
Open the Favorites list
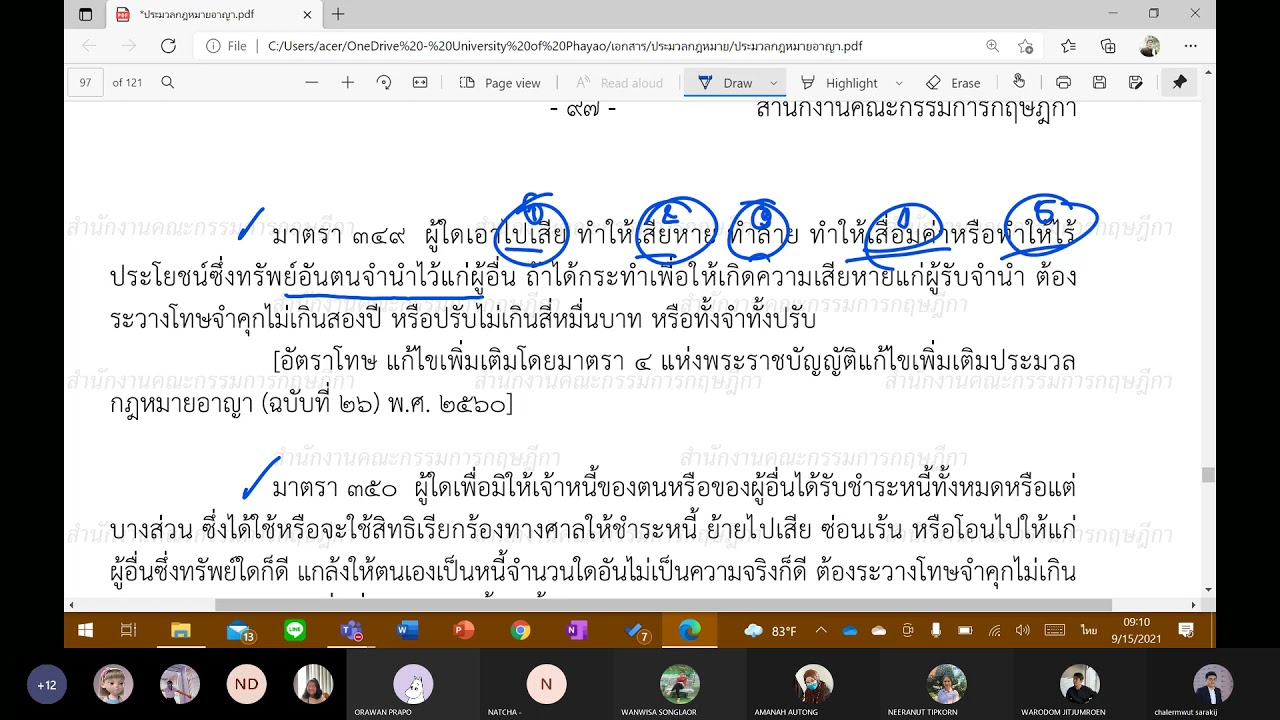pyautogui.click(x=1068, y=46)
